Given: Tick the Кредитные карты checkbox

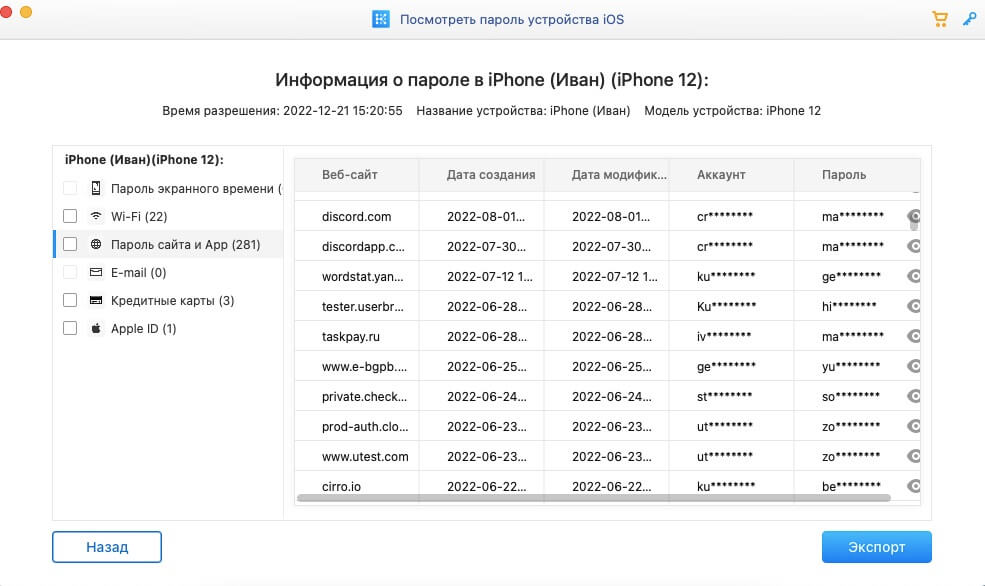Looking at the screenshot, I should 70,300.
